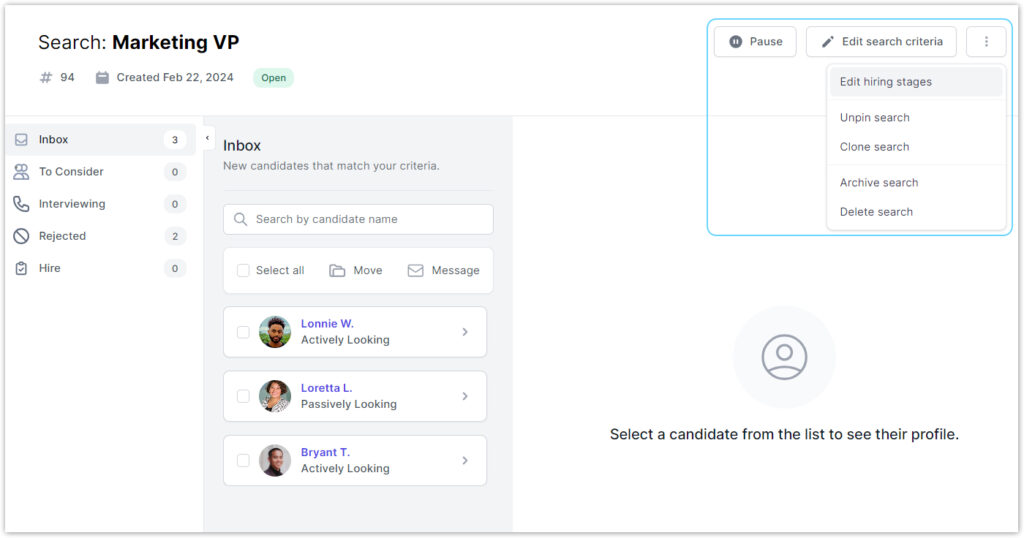Screen dimensions: 1024x538
Task: Select Clone search in the dropdown menu
Action: click(x=875, y=147)
